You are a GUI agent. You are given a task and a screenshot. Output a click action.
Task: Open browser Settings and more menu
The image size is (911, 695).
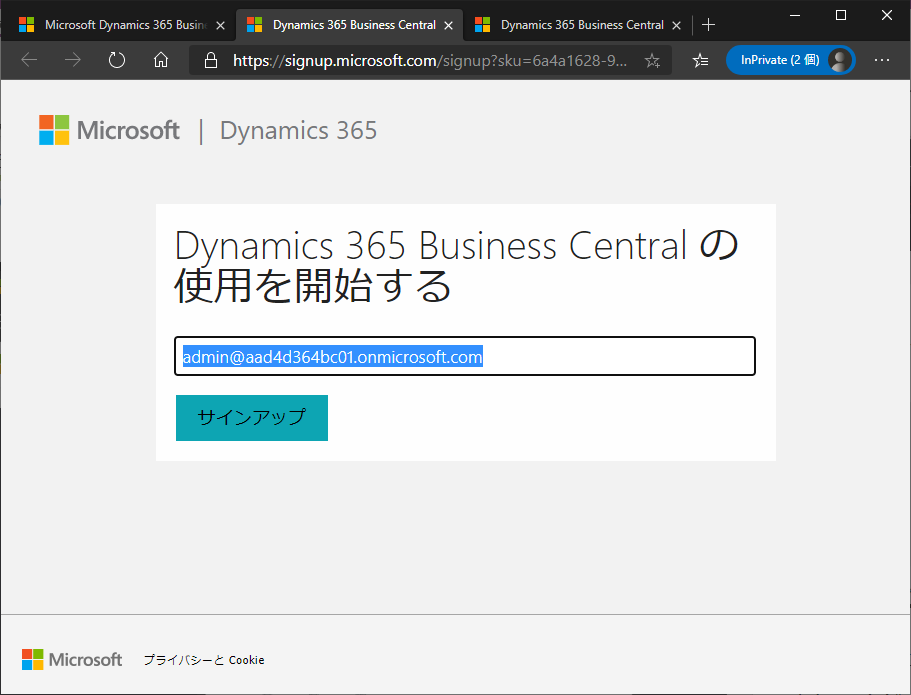coord(882,60)
